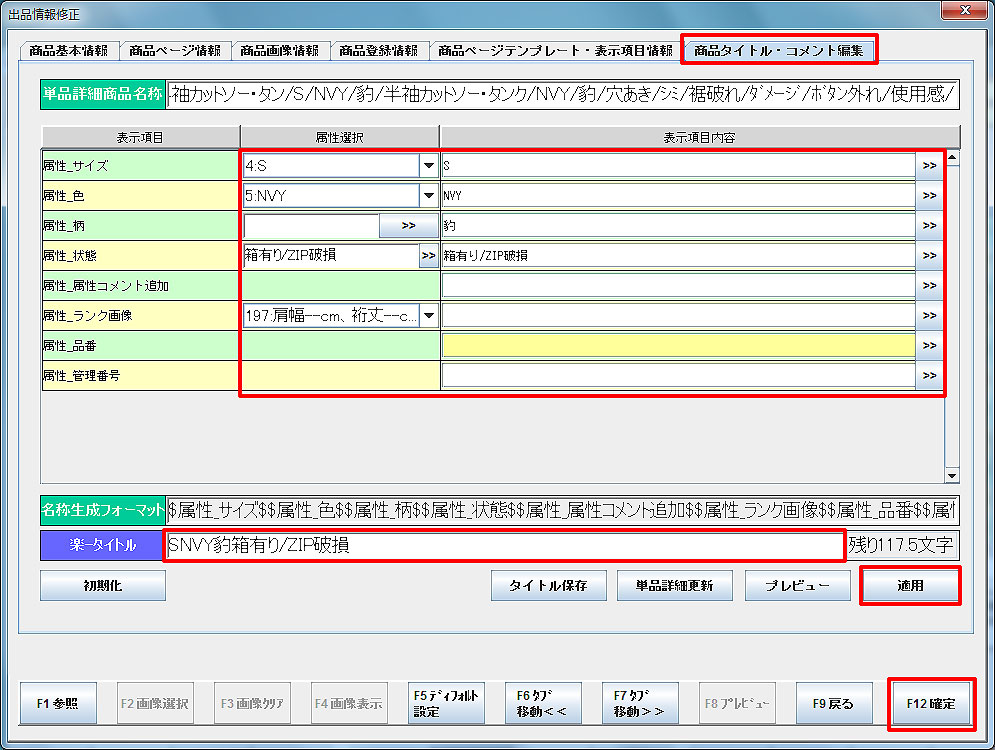Click the >> button in 属性_色 content row
The width and height of the screenshot is (995, 750).
(929, 196)
